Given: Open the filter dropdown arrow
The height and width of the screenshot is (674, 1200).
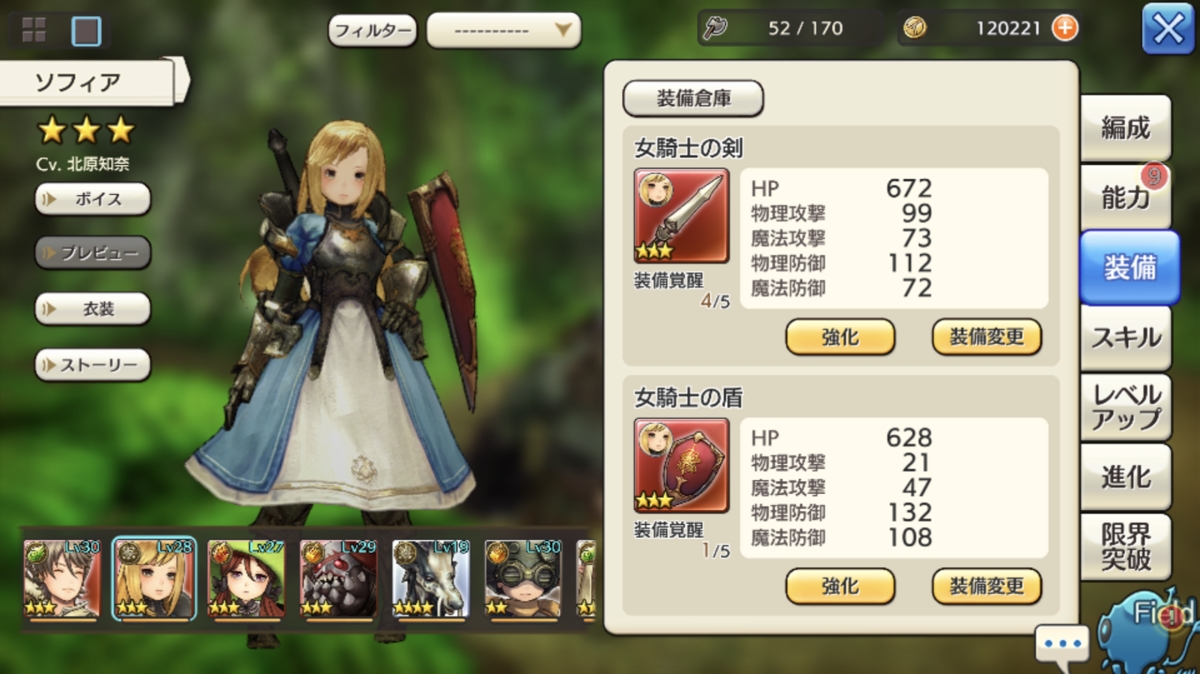Looking at the screenshot, I should click(565, 30).
